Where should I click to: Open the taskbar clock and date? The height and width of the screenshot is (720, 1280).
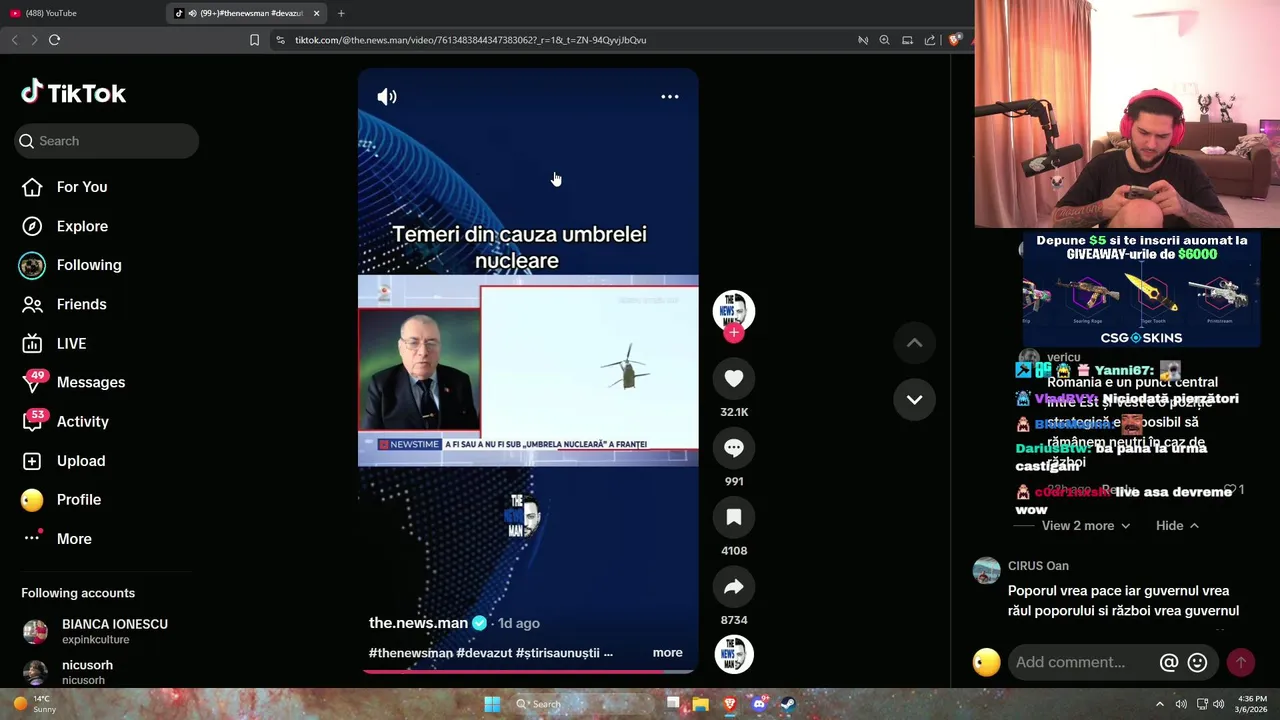coord(1252,704)
